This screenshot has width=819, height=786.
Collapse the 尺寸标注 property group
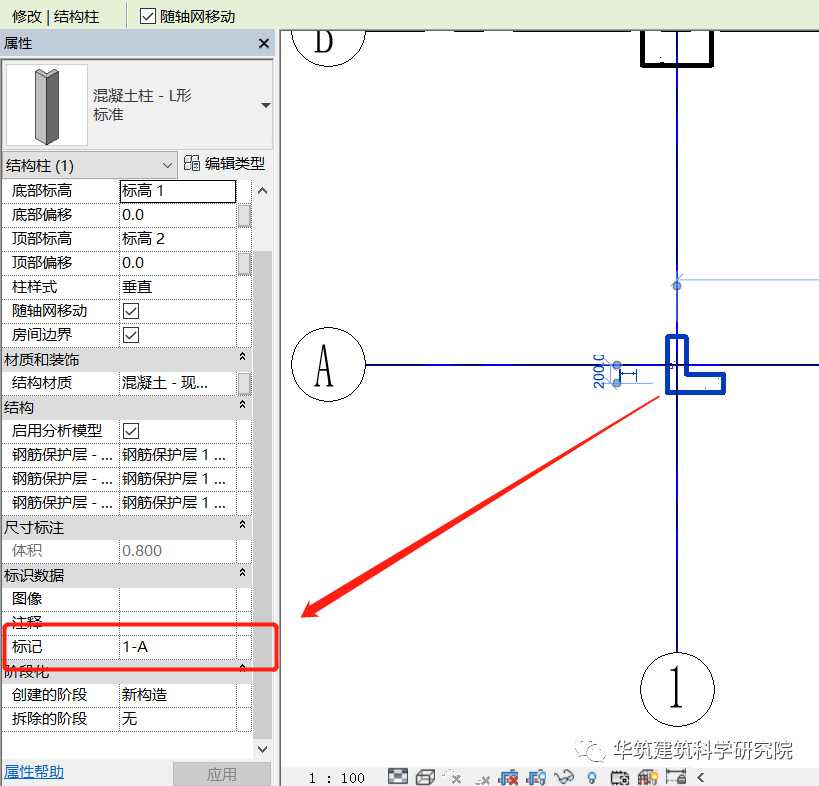click(x=242, y=524)
